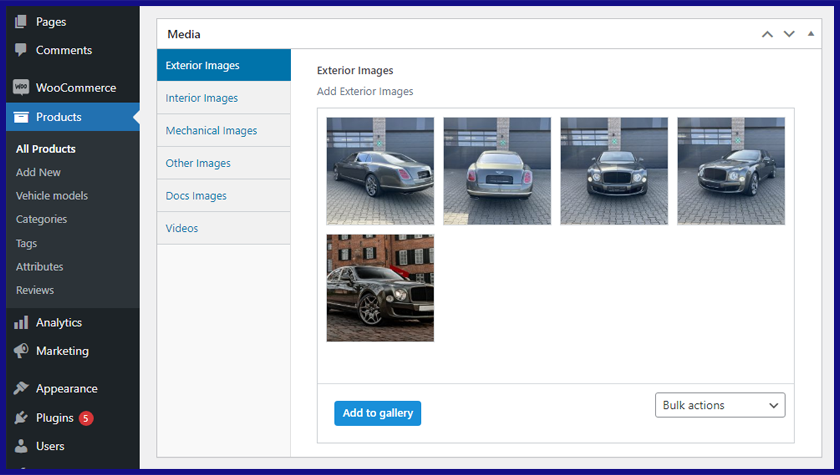Viewport: 840px width, 475px height.
Task: Click the red Plugins update badge
Action: click(x=86, y=418)
